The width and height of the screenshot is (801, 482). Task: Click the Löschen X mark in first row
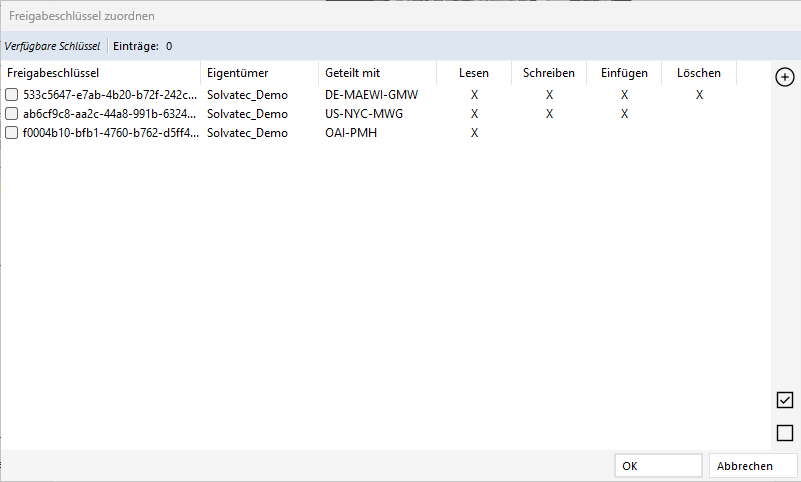pos(699,95)
